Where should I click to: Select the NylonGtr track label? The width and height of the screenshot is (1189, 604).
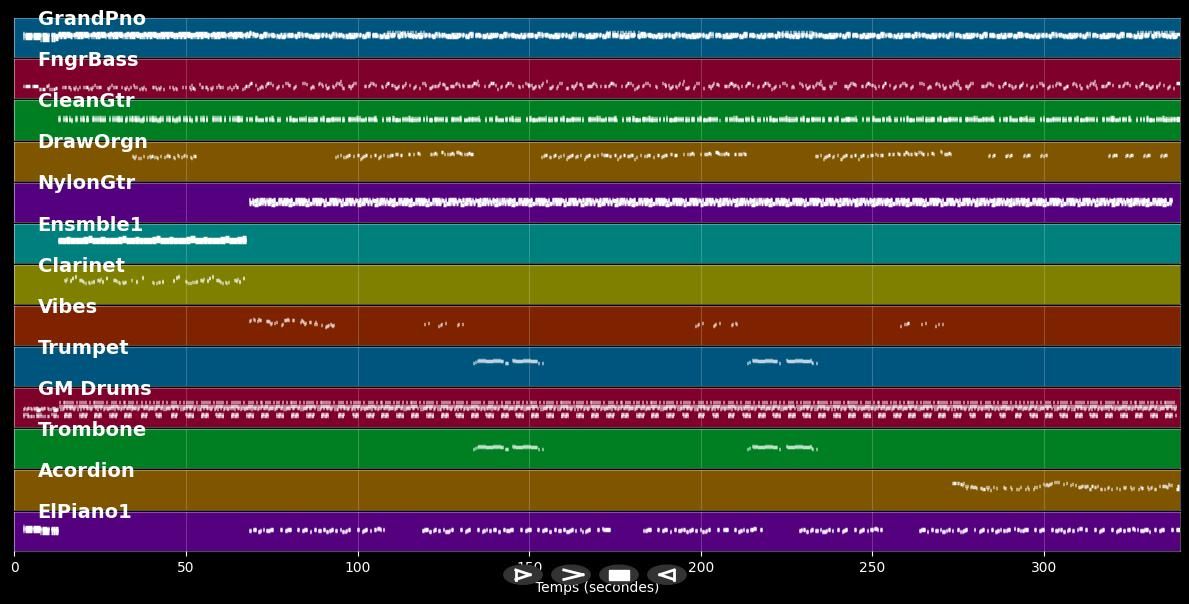pos(86,183)
